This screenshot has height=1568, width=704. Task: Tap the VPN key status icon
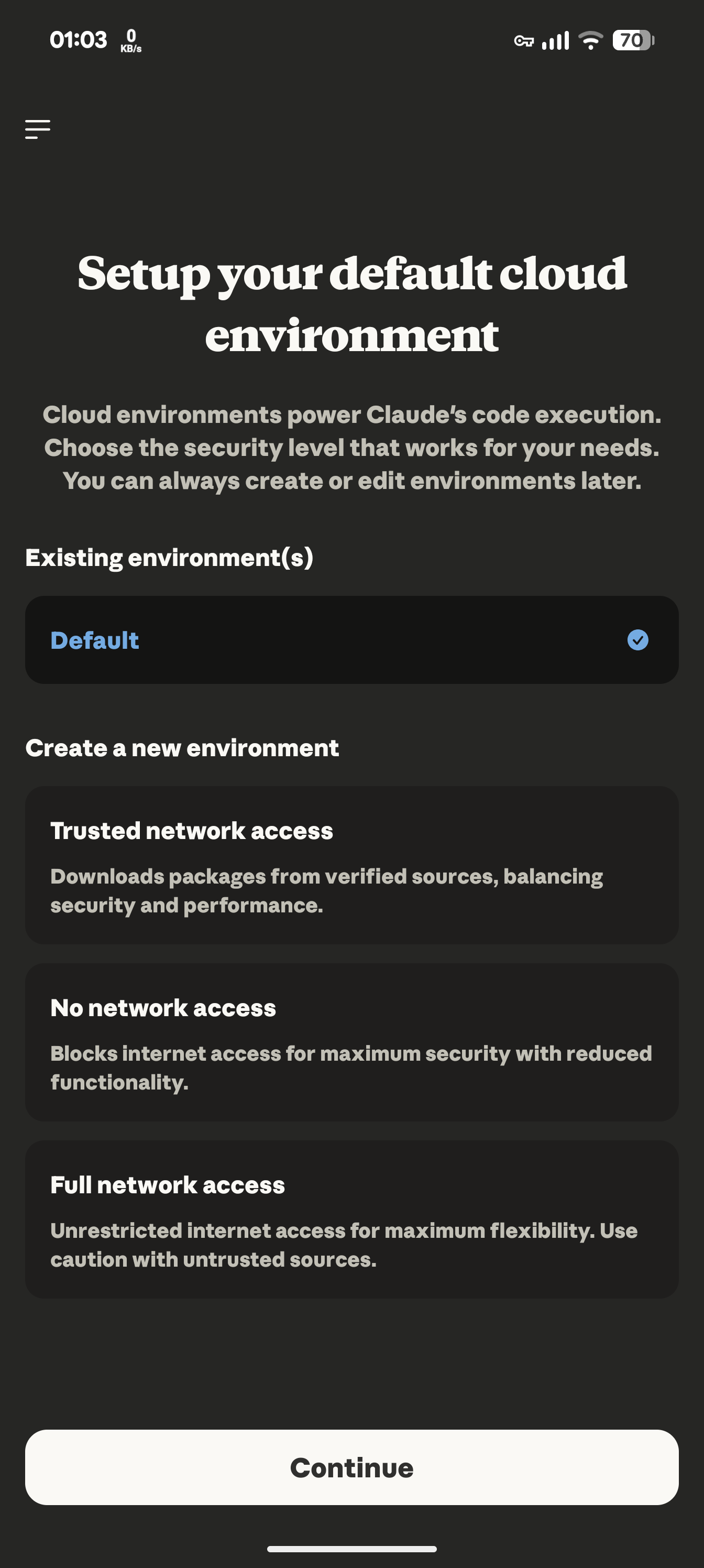(523, 41)
